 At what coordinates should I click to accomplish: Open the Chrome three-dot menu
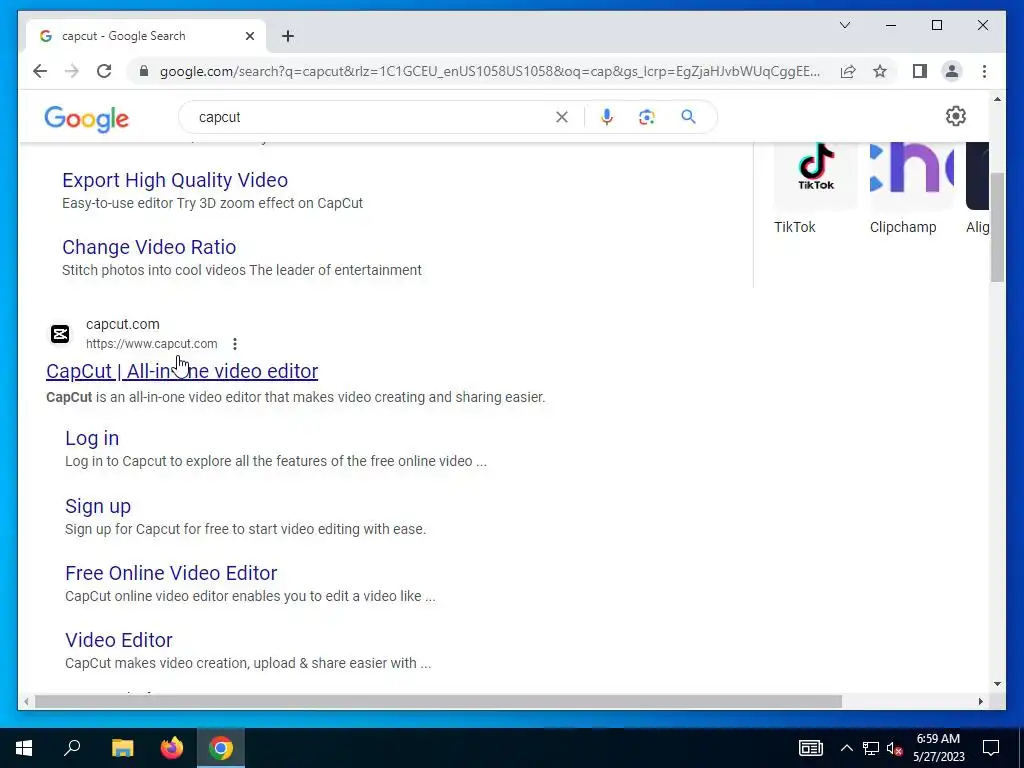click(x=984, y=71)
